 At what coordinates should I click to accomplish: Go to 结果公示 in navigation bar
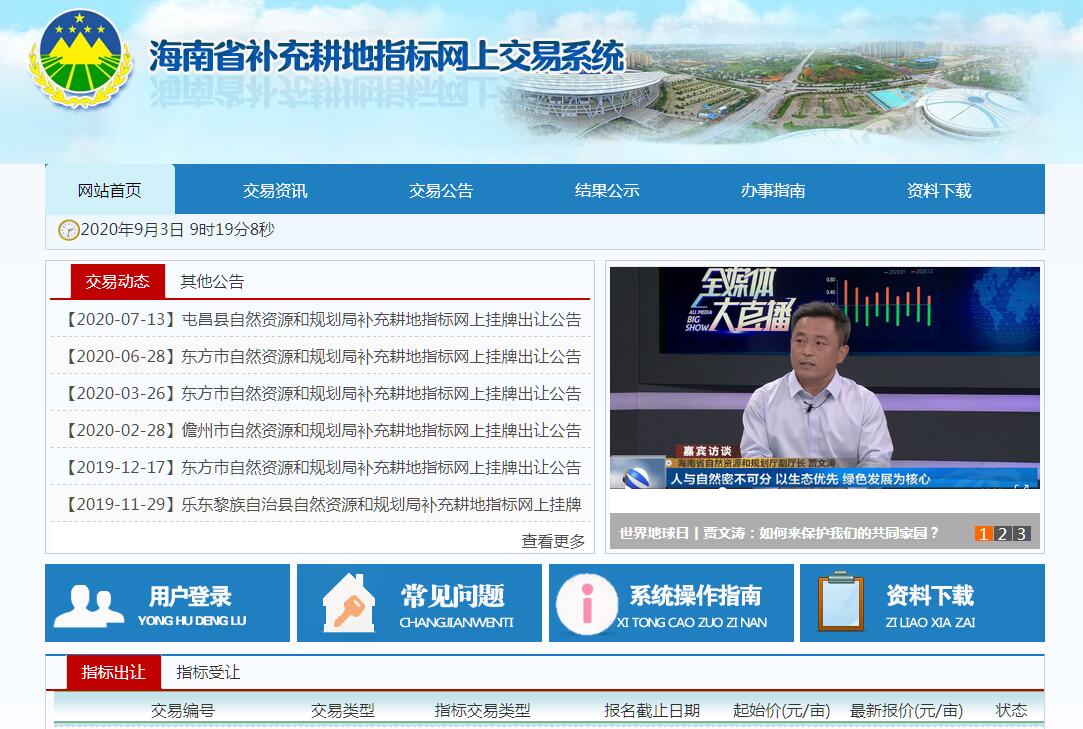coord(607,190)
